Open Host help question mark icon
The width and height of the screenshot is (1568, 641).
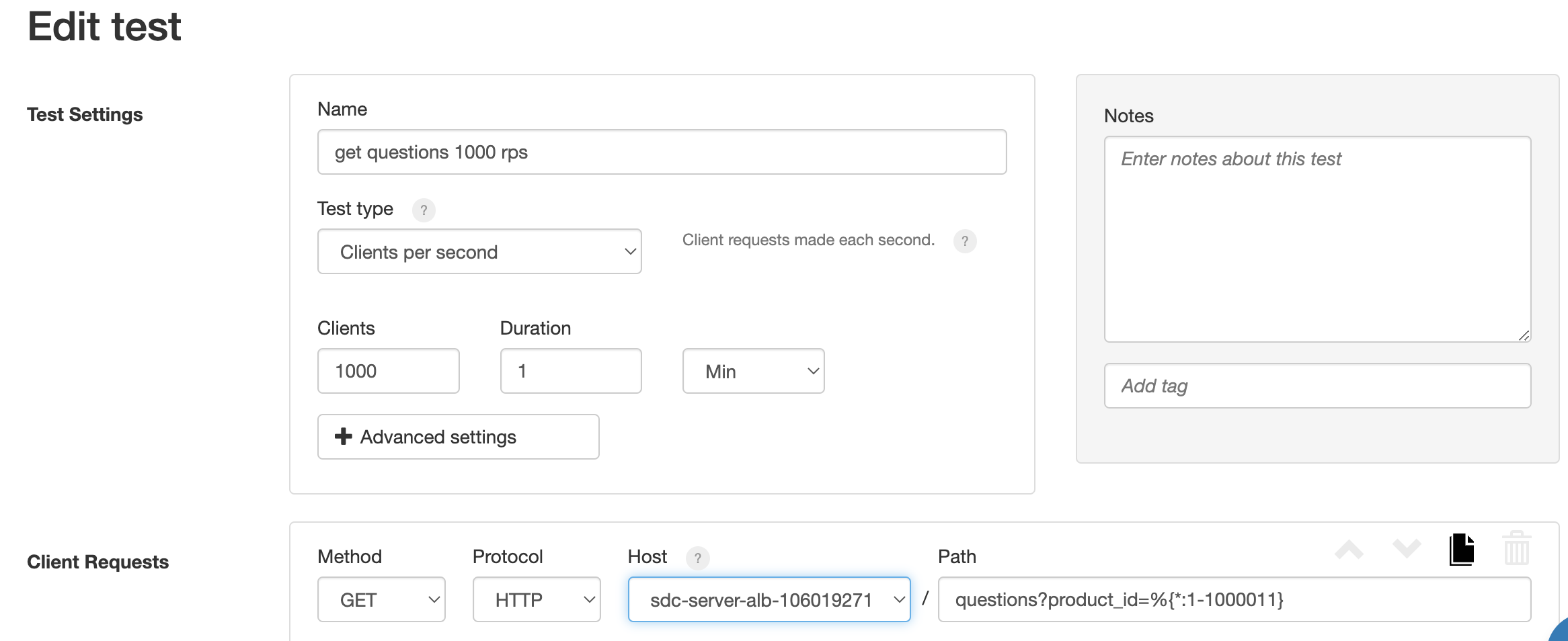[x=698, y=558]
